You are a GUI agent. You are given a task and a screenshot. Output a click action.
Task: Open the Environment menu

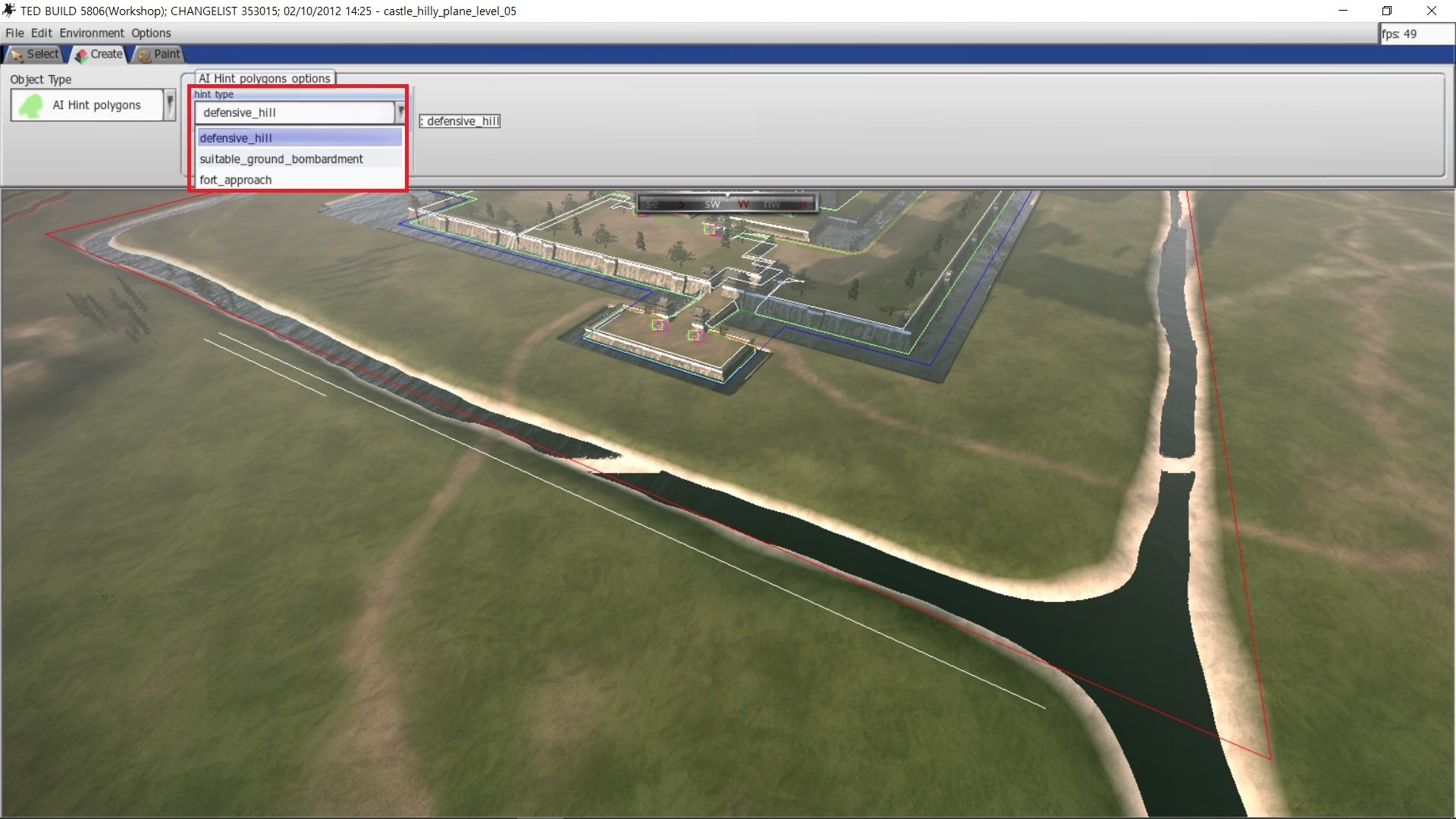92,33
